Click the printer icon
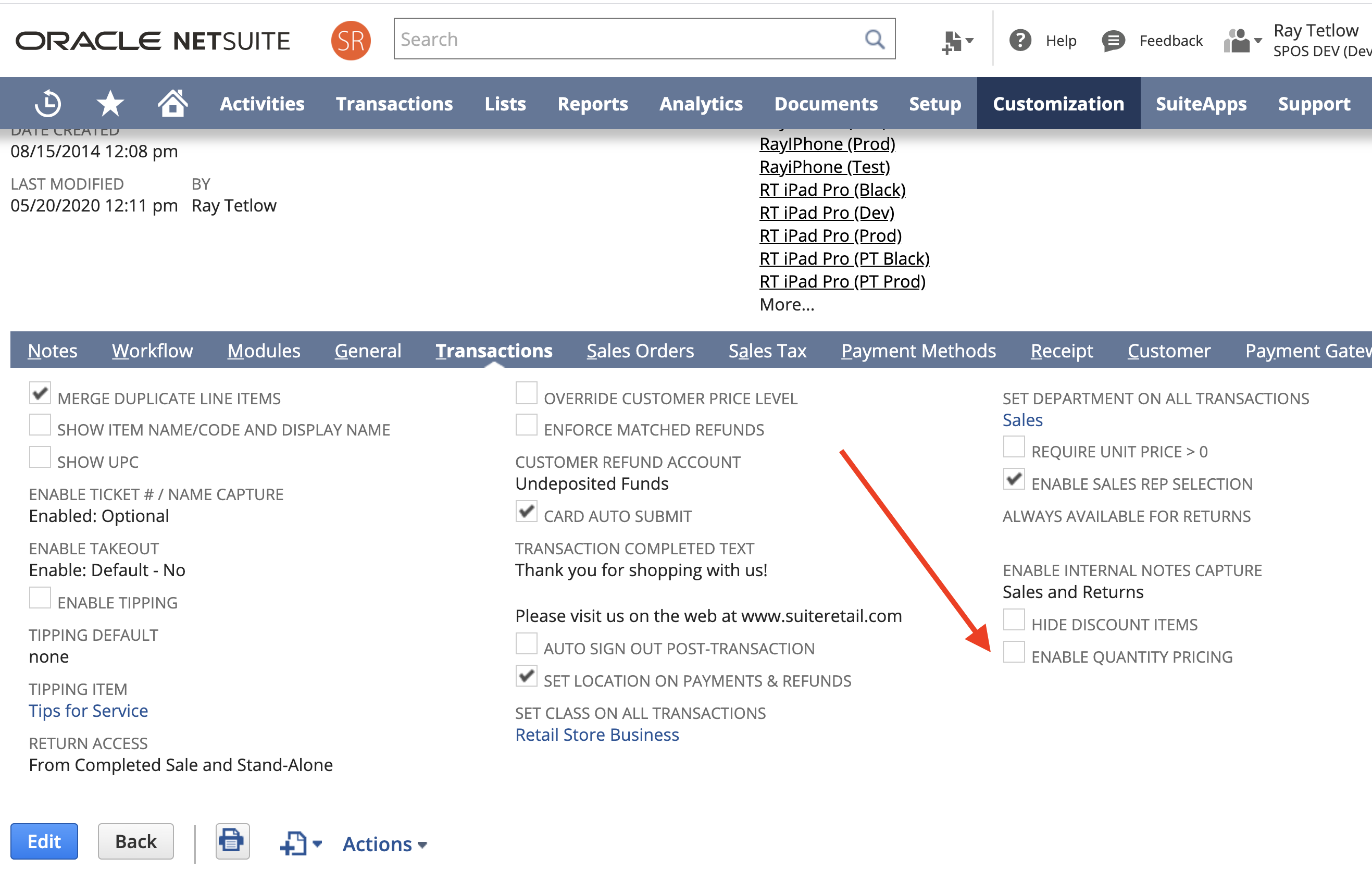 [x=232, y=841]
